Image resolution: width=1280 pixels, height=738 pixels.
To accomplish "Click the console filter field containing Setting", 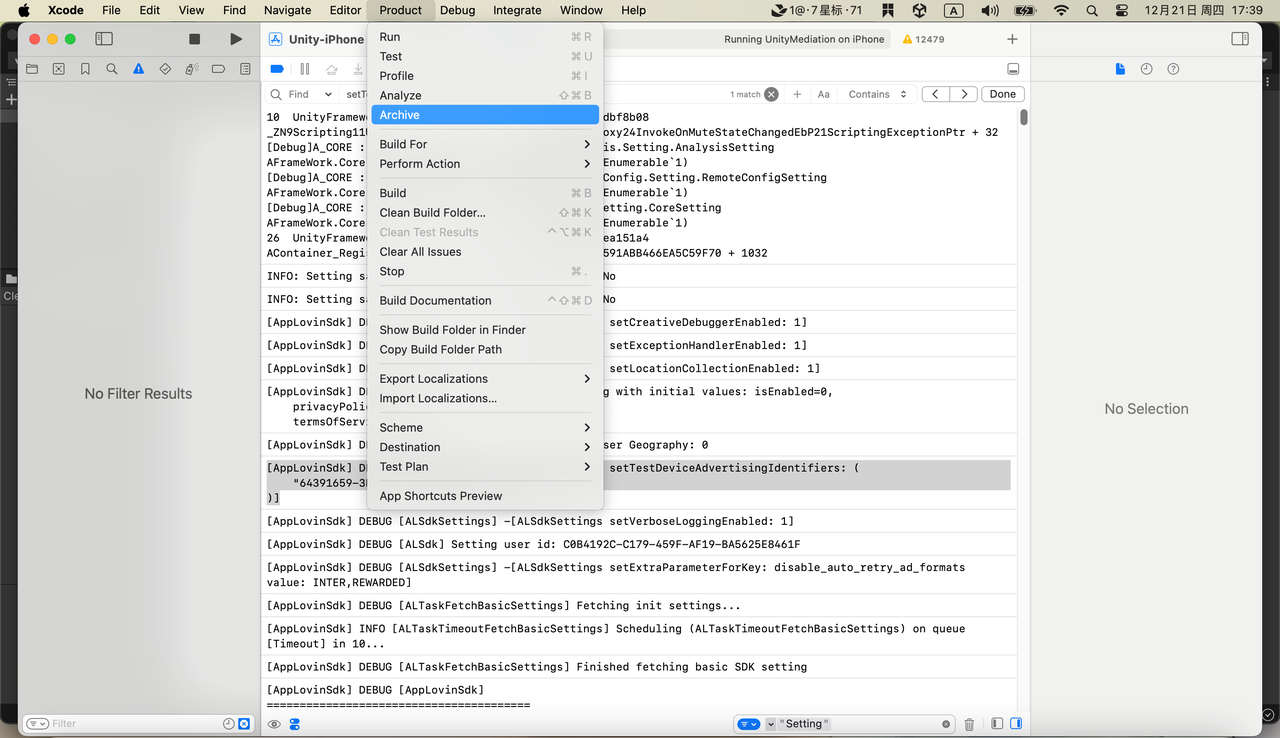I will coord(845,724).
